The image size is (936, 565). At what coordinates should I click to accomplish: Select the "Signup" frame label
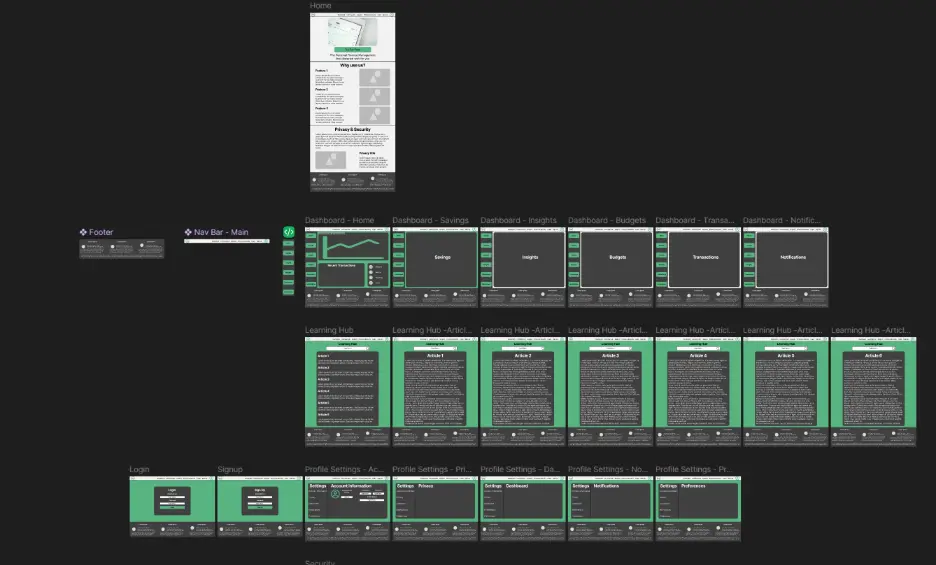(x=230, y=469)
